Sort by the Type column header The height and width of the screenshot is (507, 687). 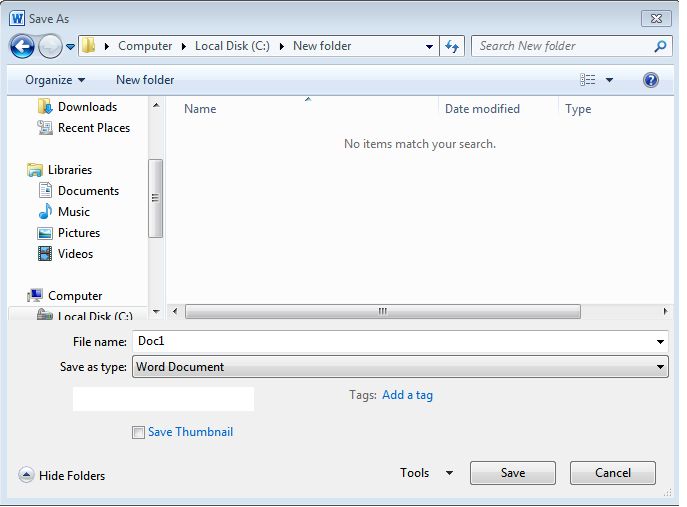(578, 109)
